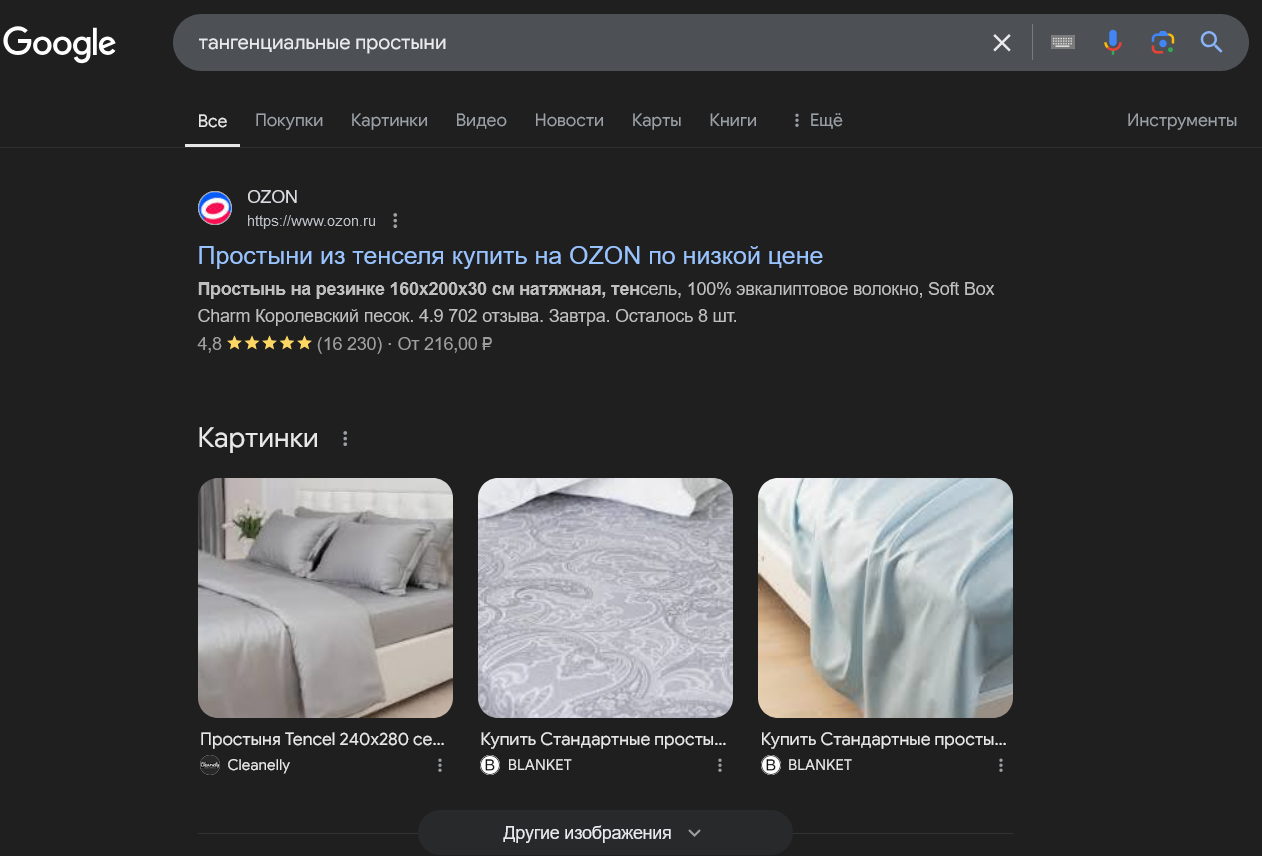Open three-dot options next to ozon.ru URL

click(x=395, y=221)
